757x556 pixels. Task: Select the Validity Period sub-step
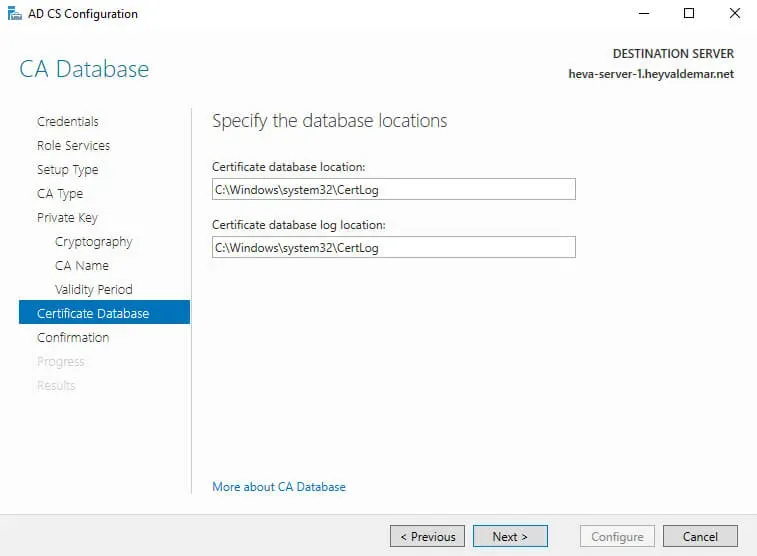point(94,290)
